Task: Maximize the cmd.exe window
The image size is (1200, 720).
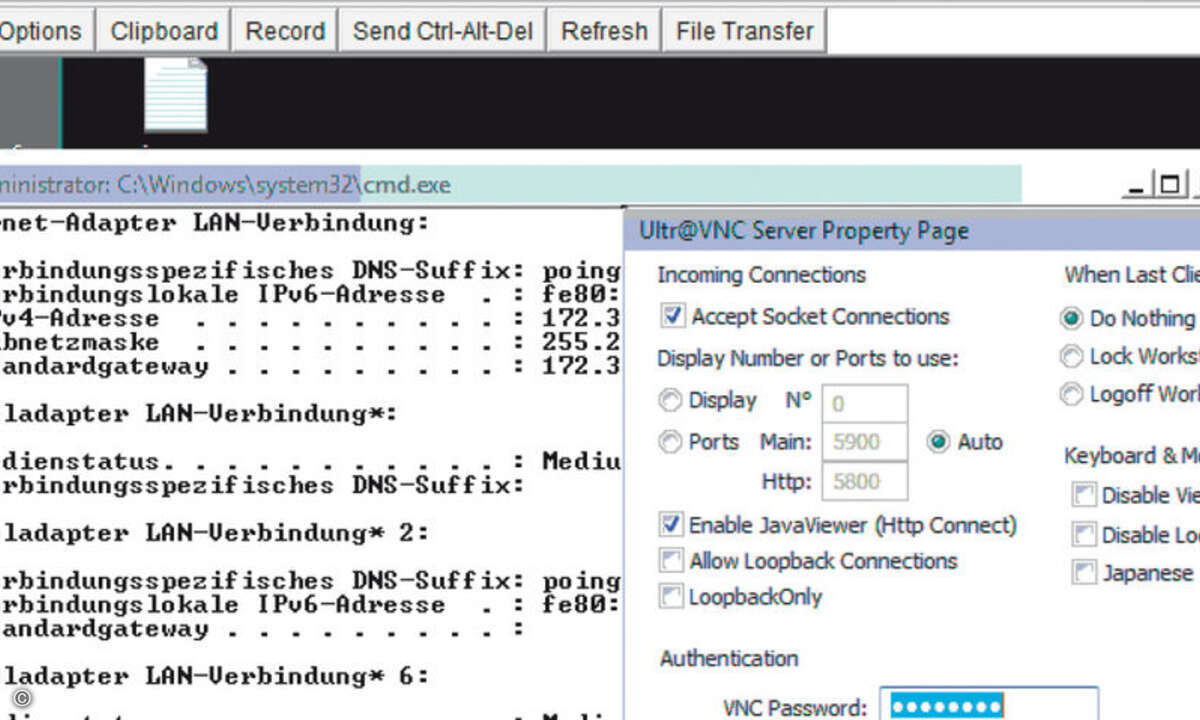Action: (x=1168, y=185)
